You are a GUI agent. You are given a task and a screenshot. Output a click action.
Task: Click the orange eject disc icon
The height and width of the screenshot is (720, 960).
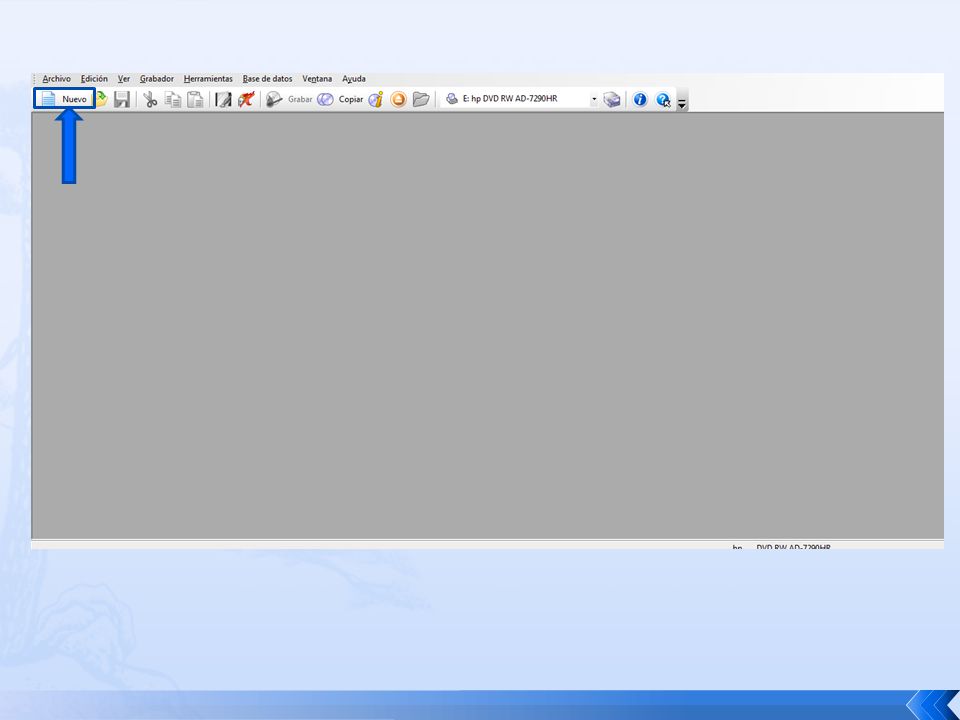(399, 99)
